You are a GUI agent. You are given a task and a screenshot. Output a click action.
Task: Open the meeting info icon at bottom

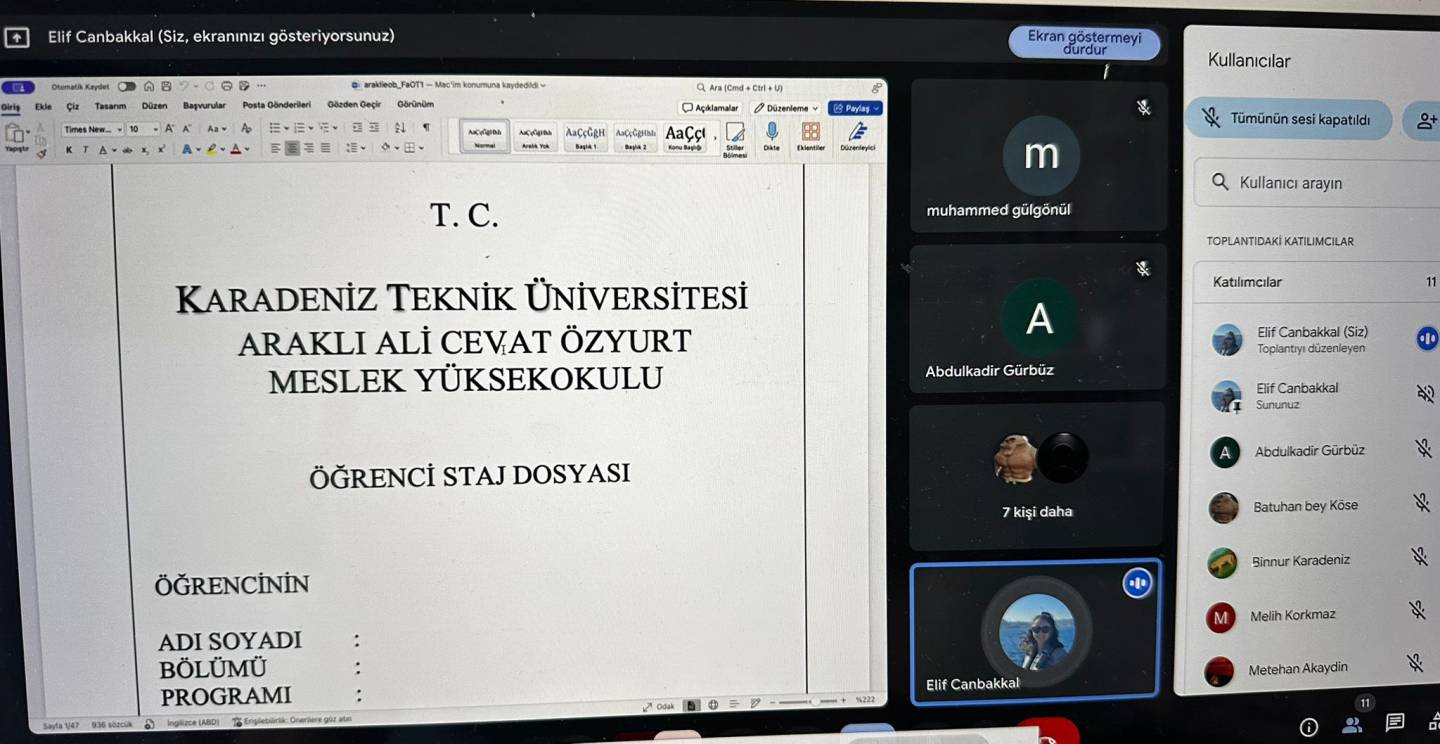[1308, 727]
